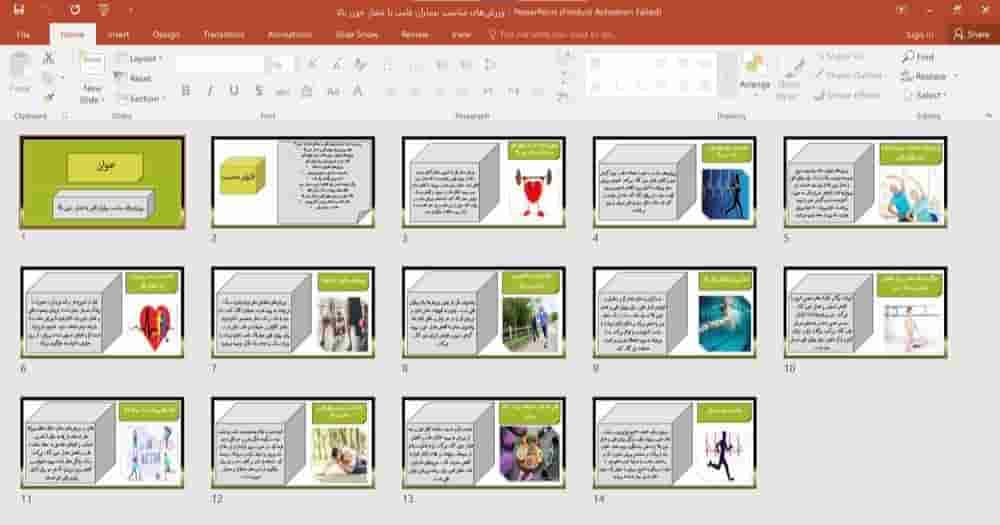
Task: Click the Copy icon in Clipboard
Action: (x=48, y=78)
